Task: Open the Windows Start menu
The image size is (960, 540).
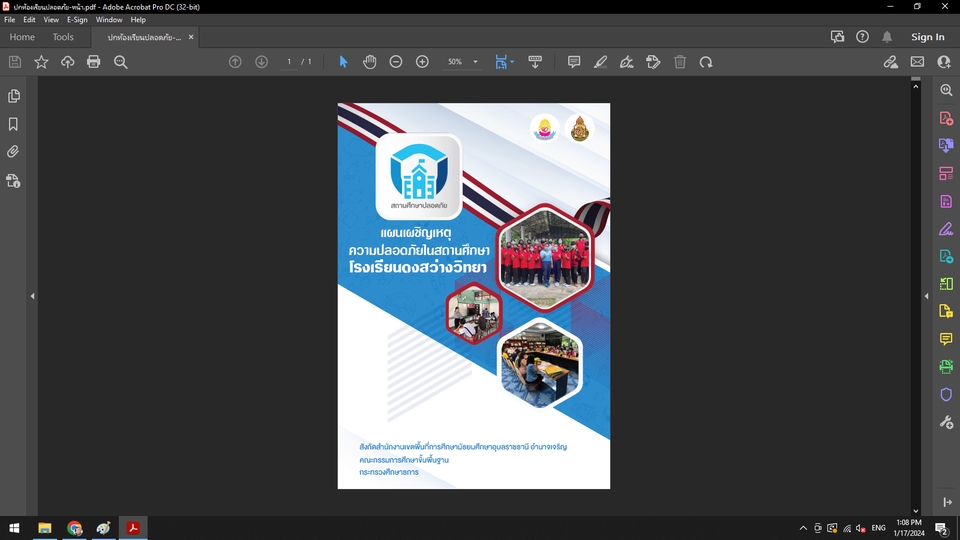Action: 14,528
